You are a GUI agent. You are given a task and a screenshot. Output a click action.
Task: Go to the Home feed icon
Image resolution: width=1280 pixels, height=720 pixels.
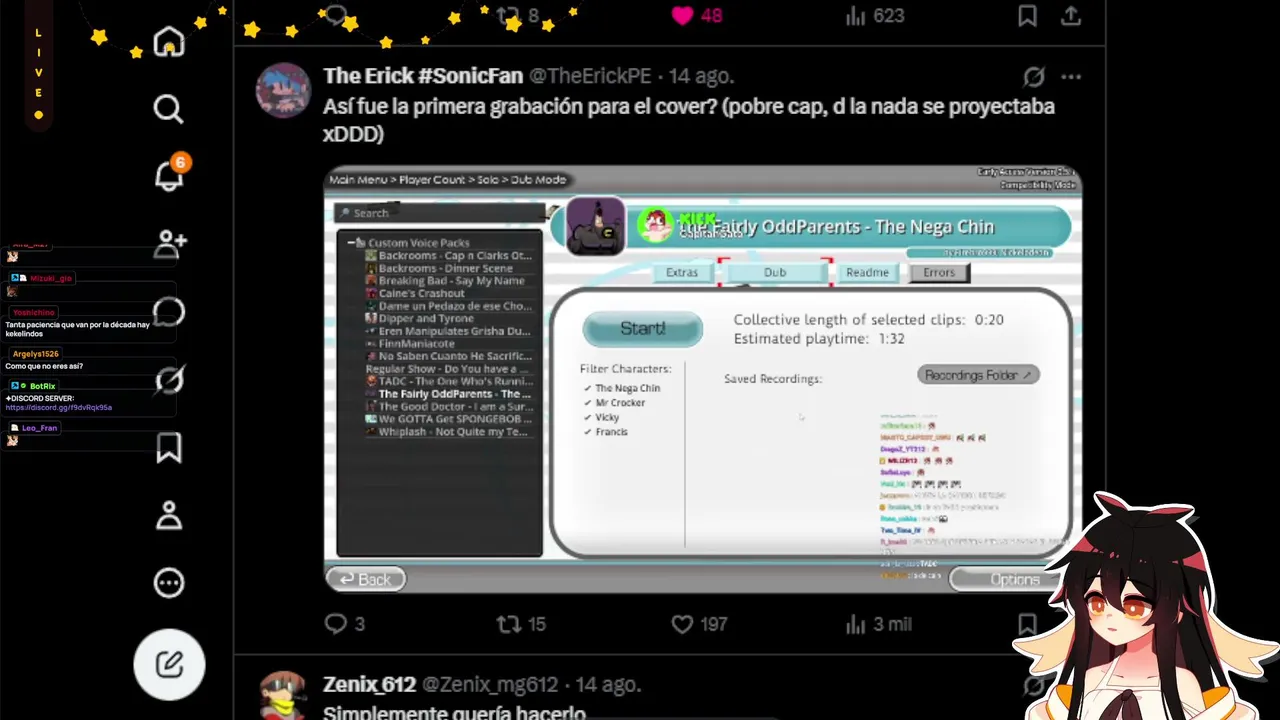[169, 42]
